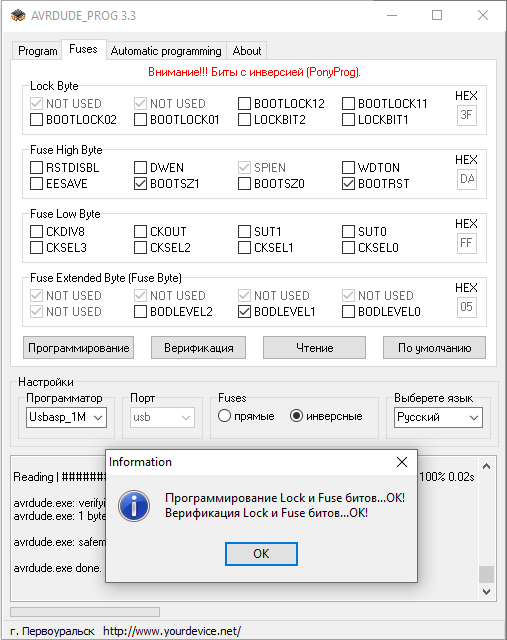Minimize the AVRDUDE_PROG window

pos(392,16)
